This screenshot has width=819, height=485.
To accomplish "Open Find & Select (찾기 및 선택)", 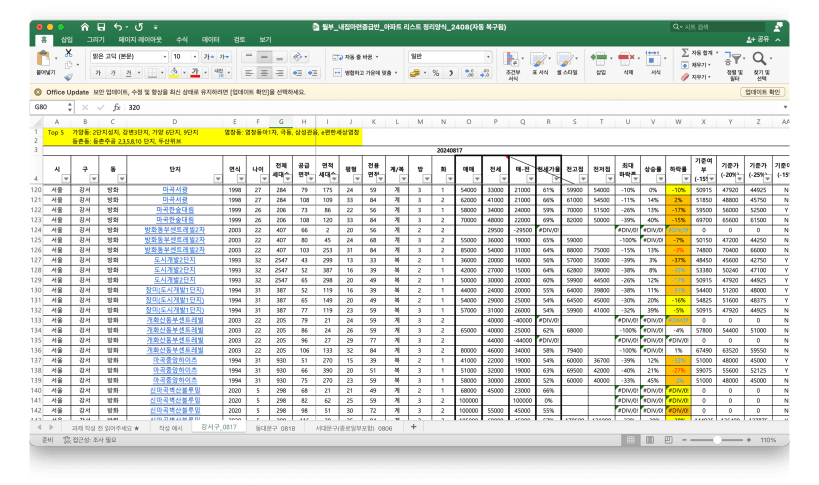I will pyautogui.click(x=762, y=66).
